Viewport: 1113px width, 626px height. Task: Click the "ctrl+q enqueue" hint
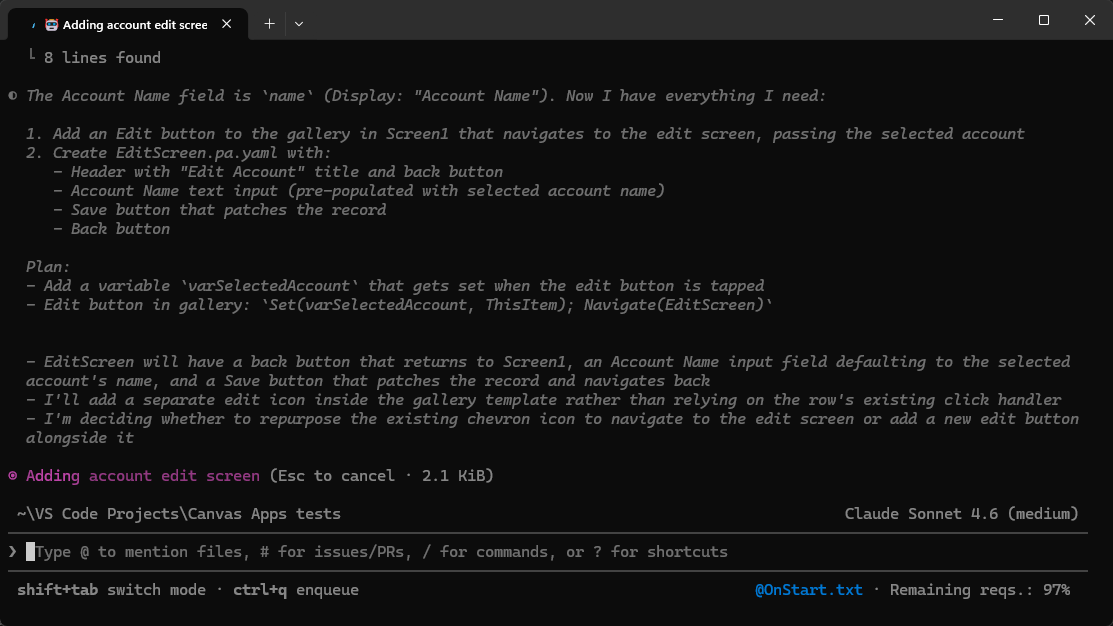point(295,590)
